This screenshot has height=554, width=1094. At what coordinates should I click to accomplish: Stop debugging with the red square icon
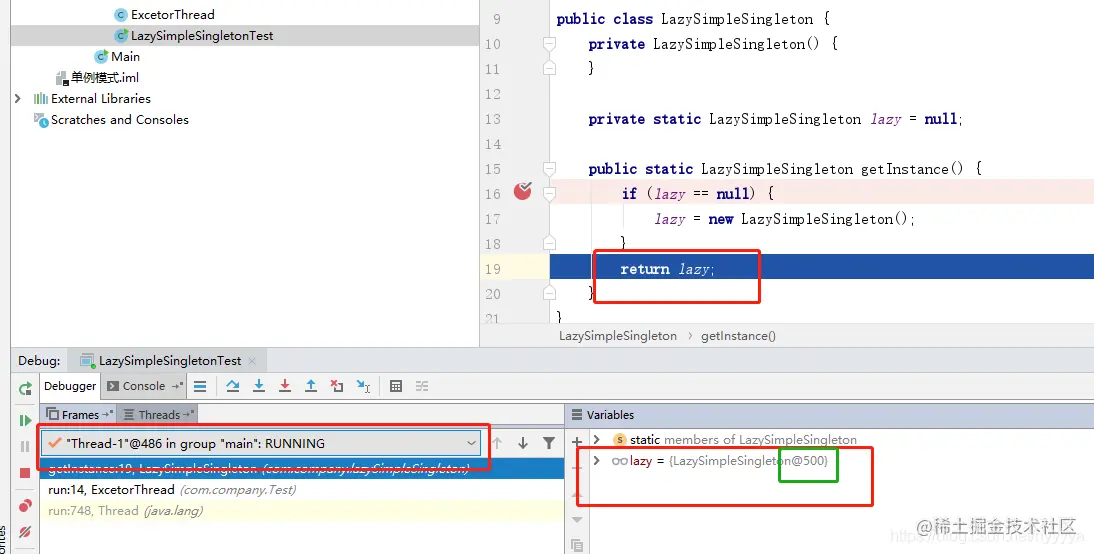tap(25, 473)
